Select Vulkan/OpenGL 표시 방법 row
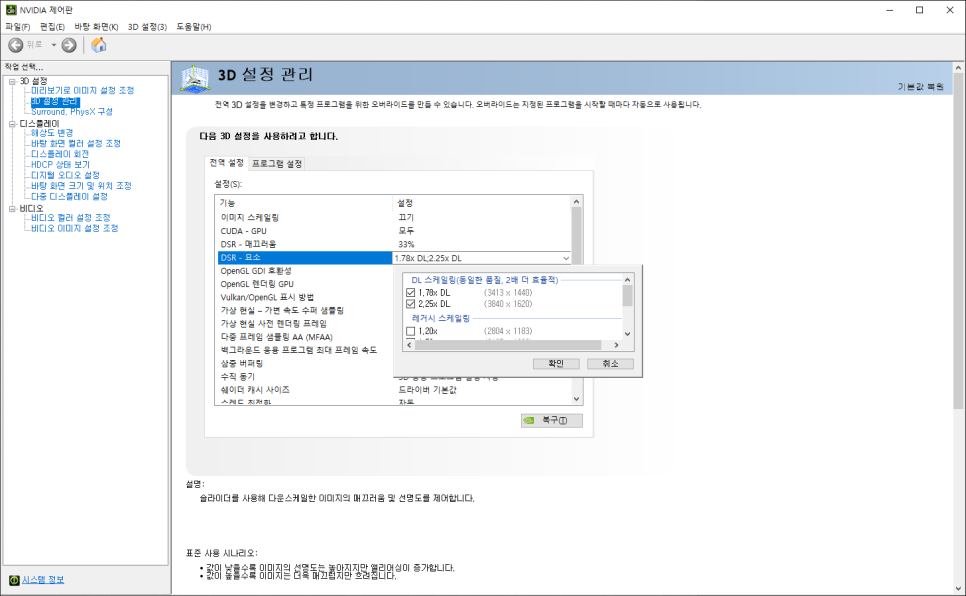 [305, 298]
